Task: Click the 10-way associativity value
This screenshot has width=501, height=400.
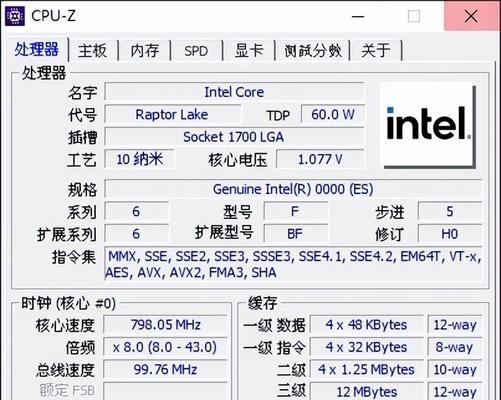Action: click(x=455, y=369)
